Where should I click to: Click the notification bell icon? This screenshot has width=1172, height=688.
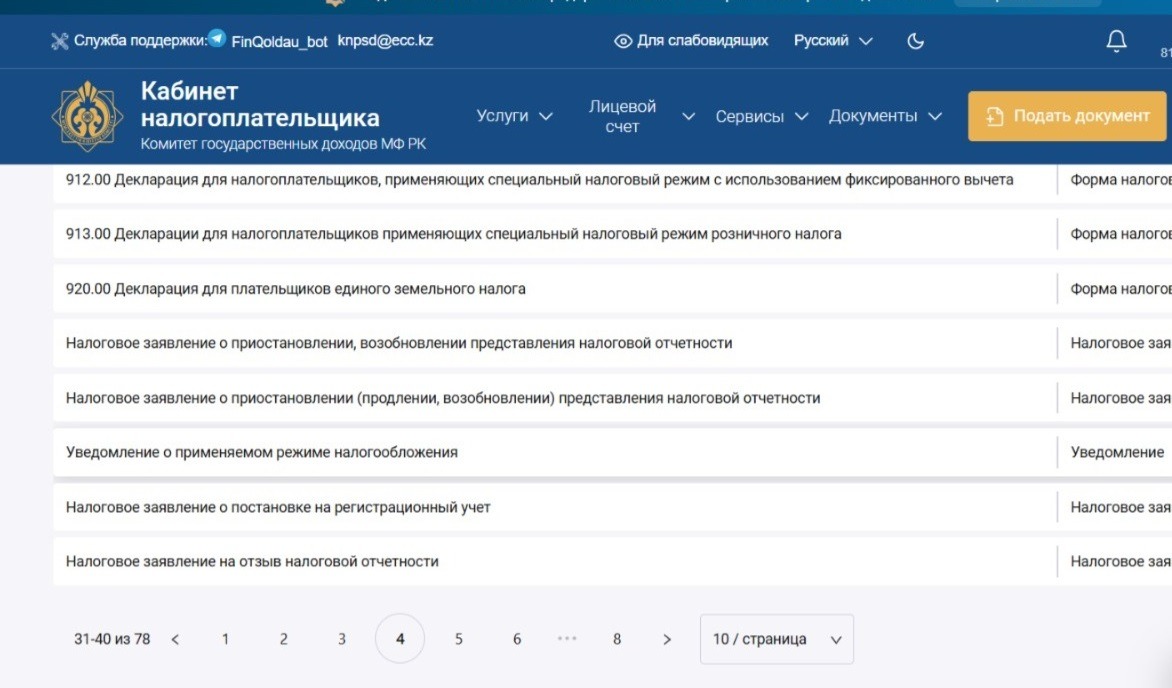click(x=1116, y=41)
